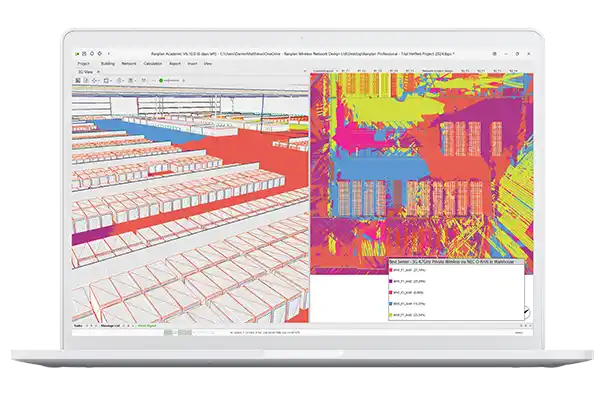Screen dimensions: 604x394
Task: Click the zoom in plus button
Action: [183, 80]
